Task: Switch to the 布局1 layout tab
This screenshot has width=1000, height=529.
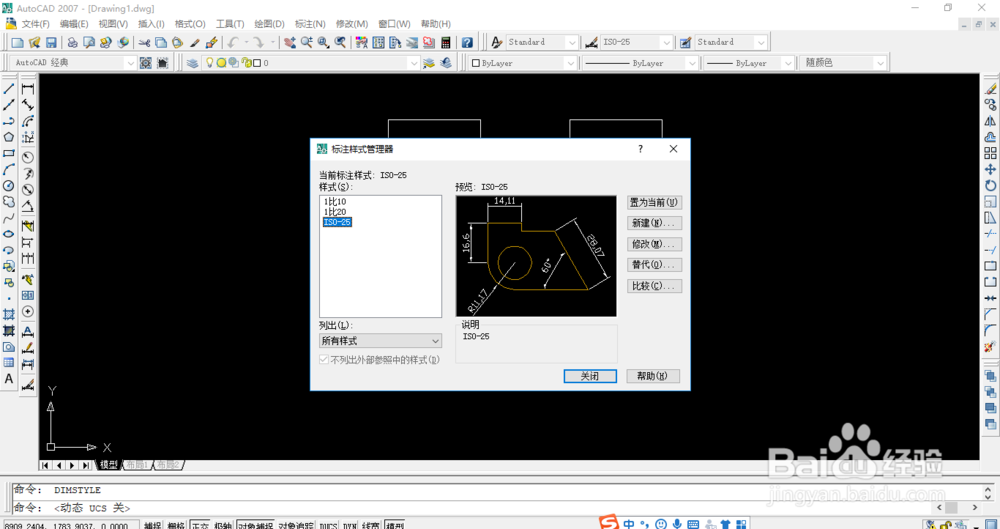Action: pyautogui.click(x=137, y=465)
